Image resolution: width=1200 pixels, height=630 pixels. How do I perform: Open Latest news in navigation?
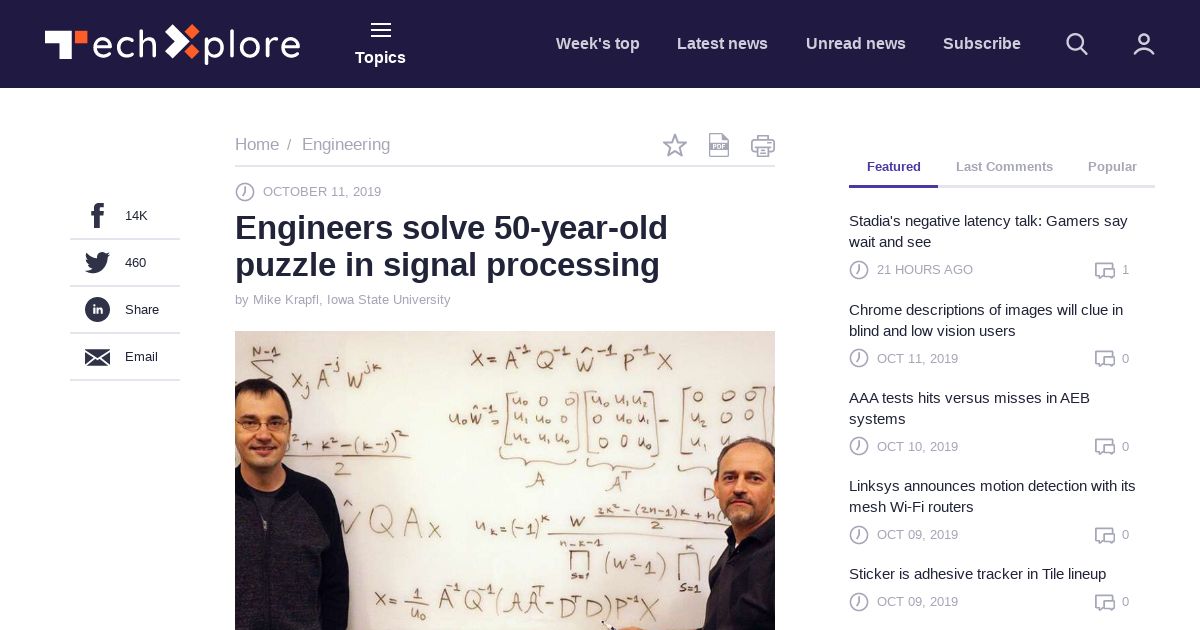(722, 44)
